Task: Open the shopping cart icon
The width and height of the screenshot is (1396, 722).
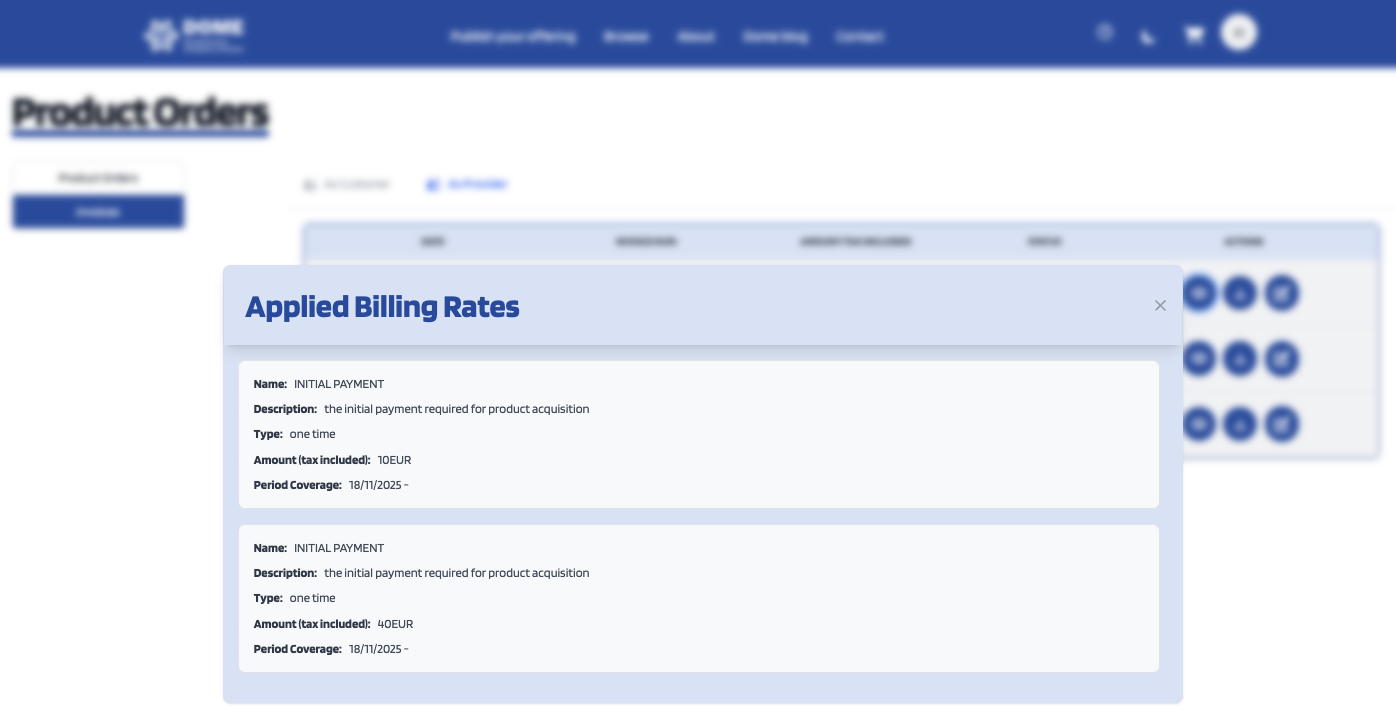Action: coord(1193,35)
